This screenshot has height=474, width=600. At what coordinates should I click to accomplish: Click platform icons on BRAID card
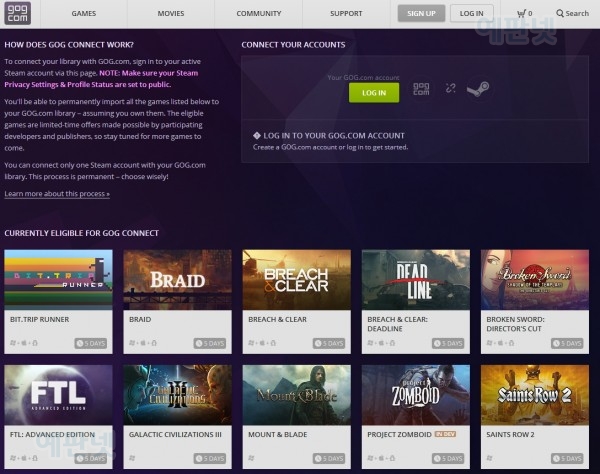pyautogui.click(x=143, y=343)
